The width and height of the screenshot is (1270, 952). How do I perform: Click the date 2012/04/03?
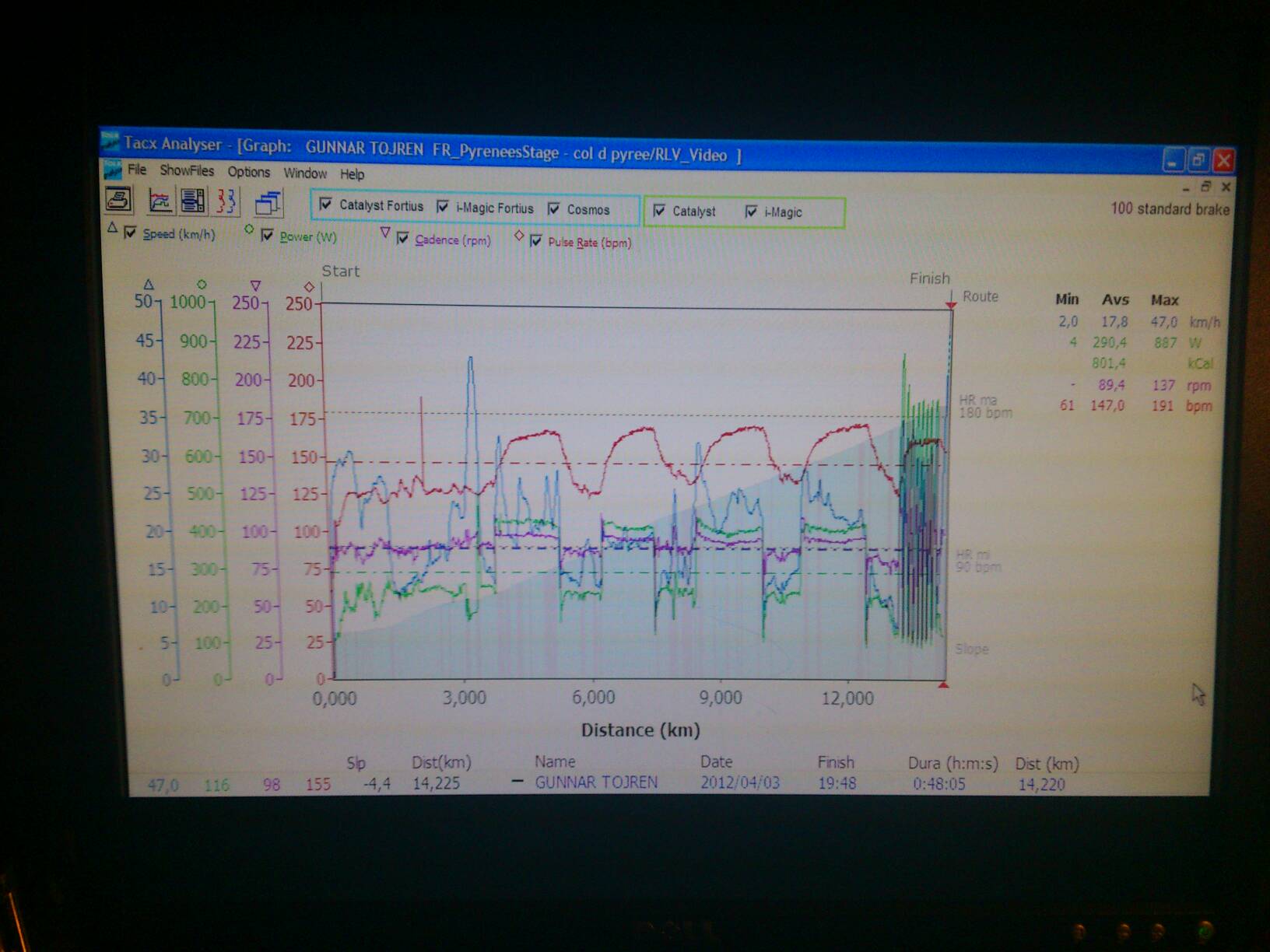(740, 782)
